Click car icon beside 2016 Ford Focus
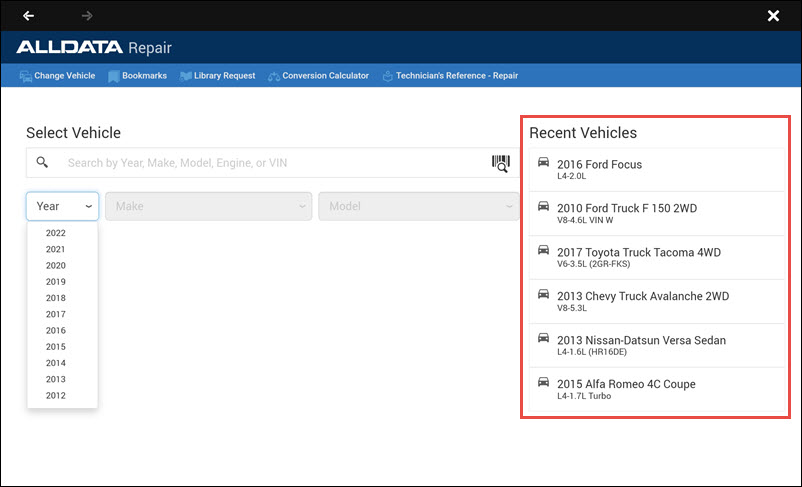Viewport: 802px width, 487px height. click(x=543, y=162)
